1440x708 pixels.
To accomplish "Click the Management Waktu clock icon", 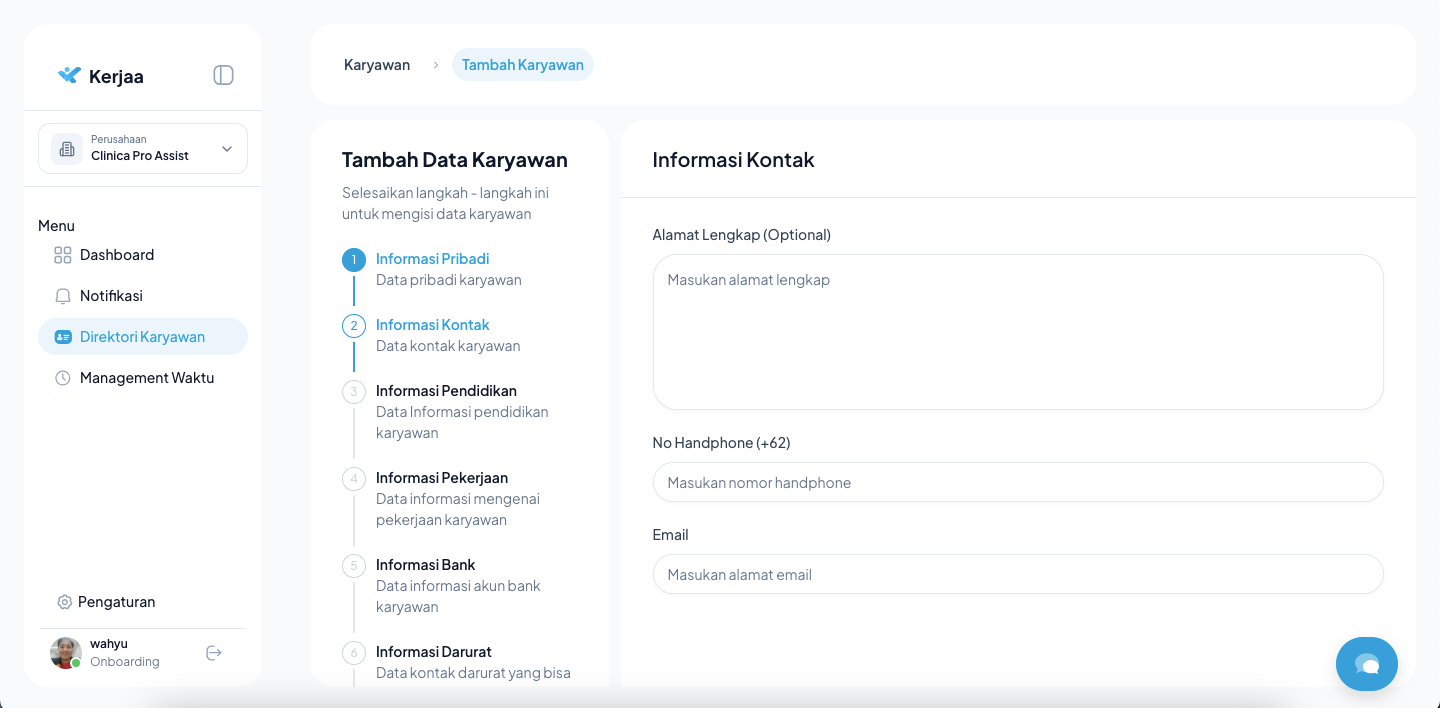I will pos(63,378).
